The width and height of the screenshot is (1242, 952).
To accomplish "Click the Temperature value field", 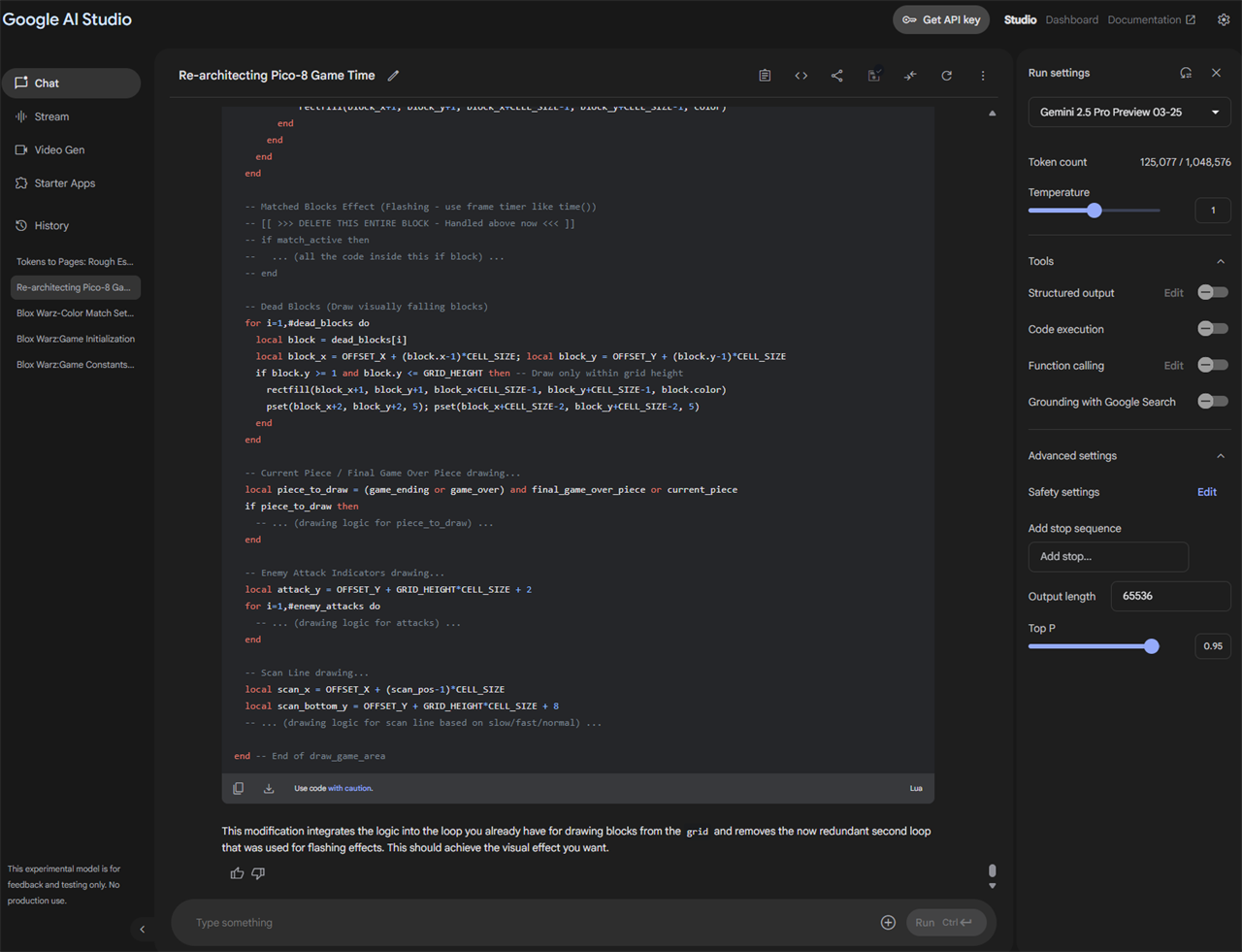I will pos(1213,211).
